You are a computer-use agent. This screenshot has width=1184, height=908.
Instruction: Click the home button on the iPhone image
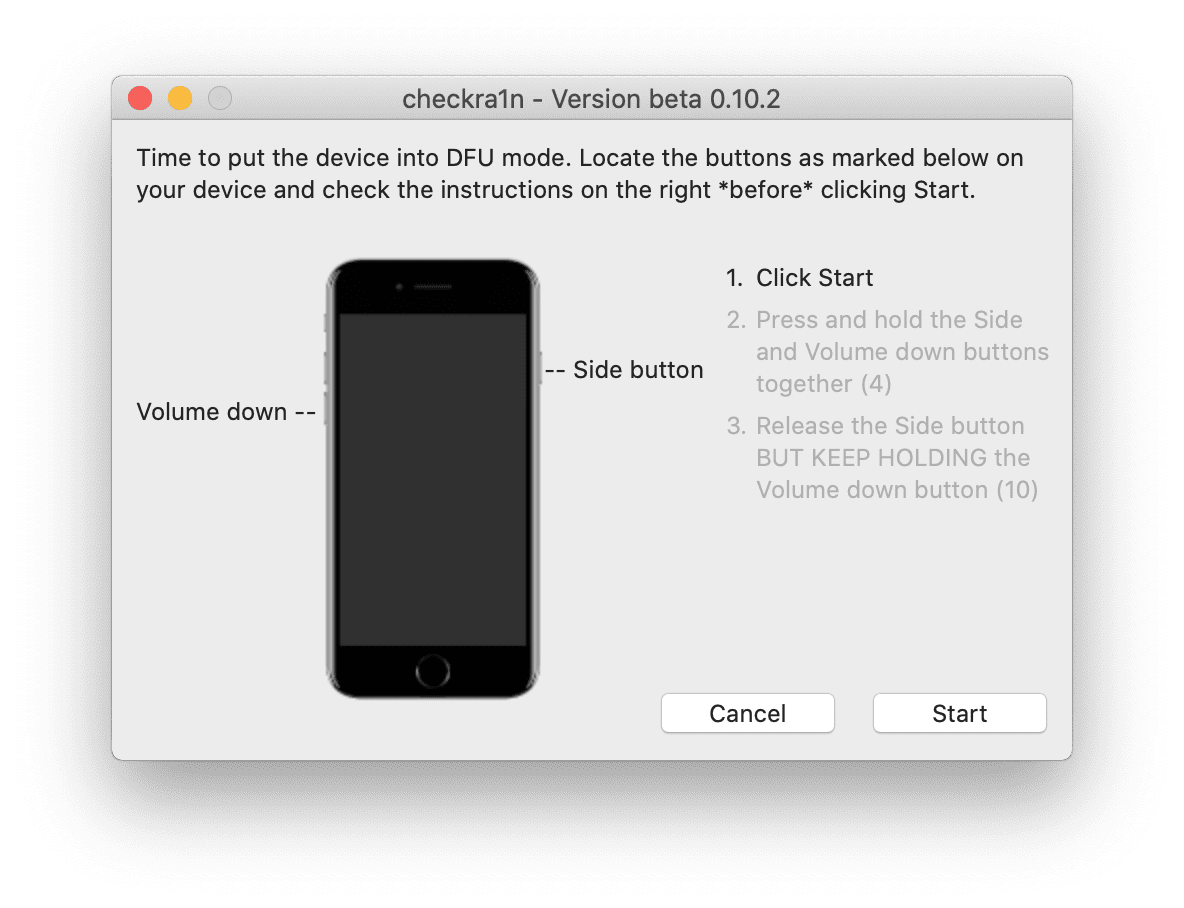pos(432,670)
